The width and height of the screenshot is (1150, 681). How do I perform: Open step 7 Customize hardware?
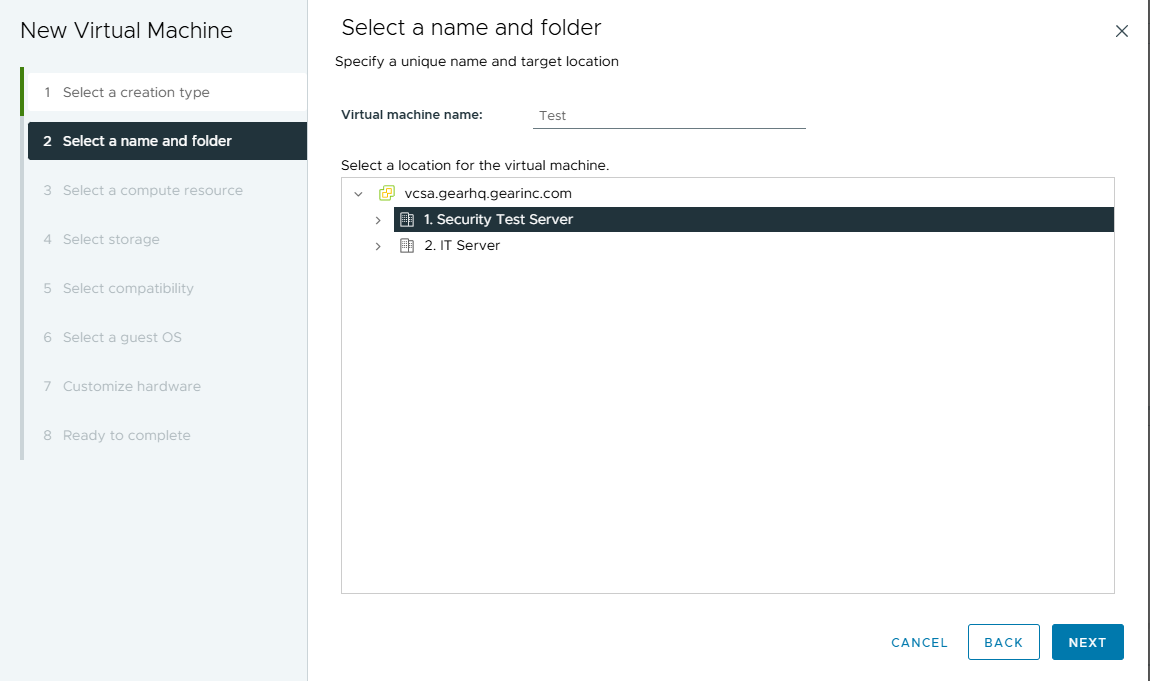tap(131, 386)
